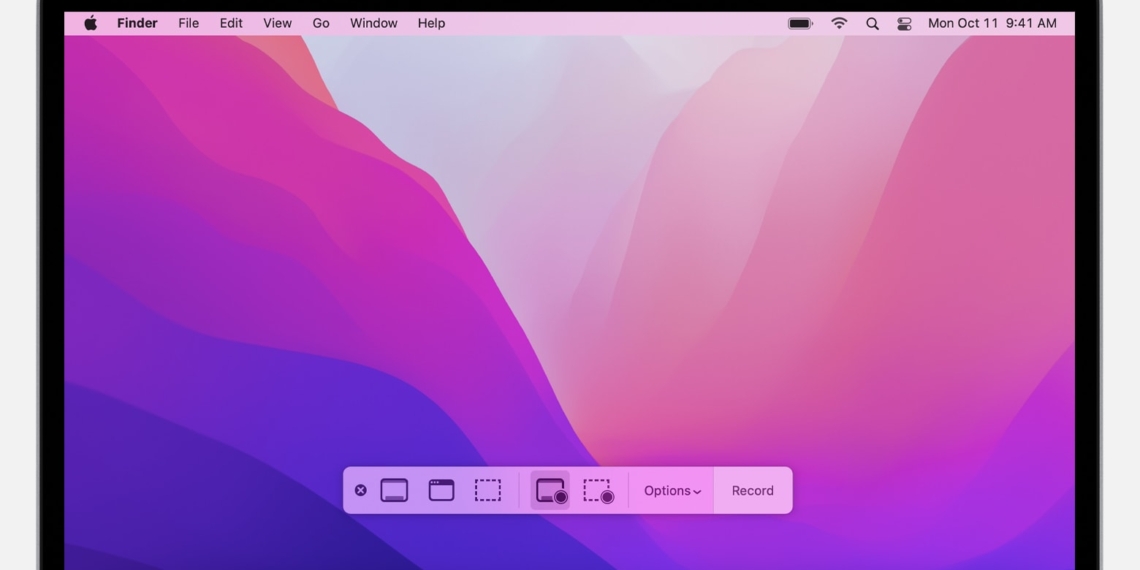
Task: Open the Window menu
Action: click(373, 23)
